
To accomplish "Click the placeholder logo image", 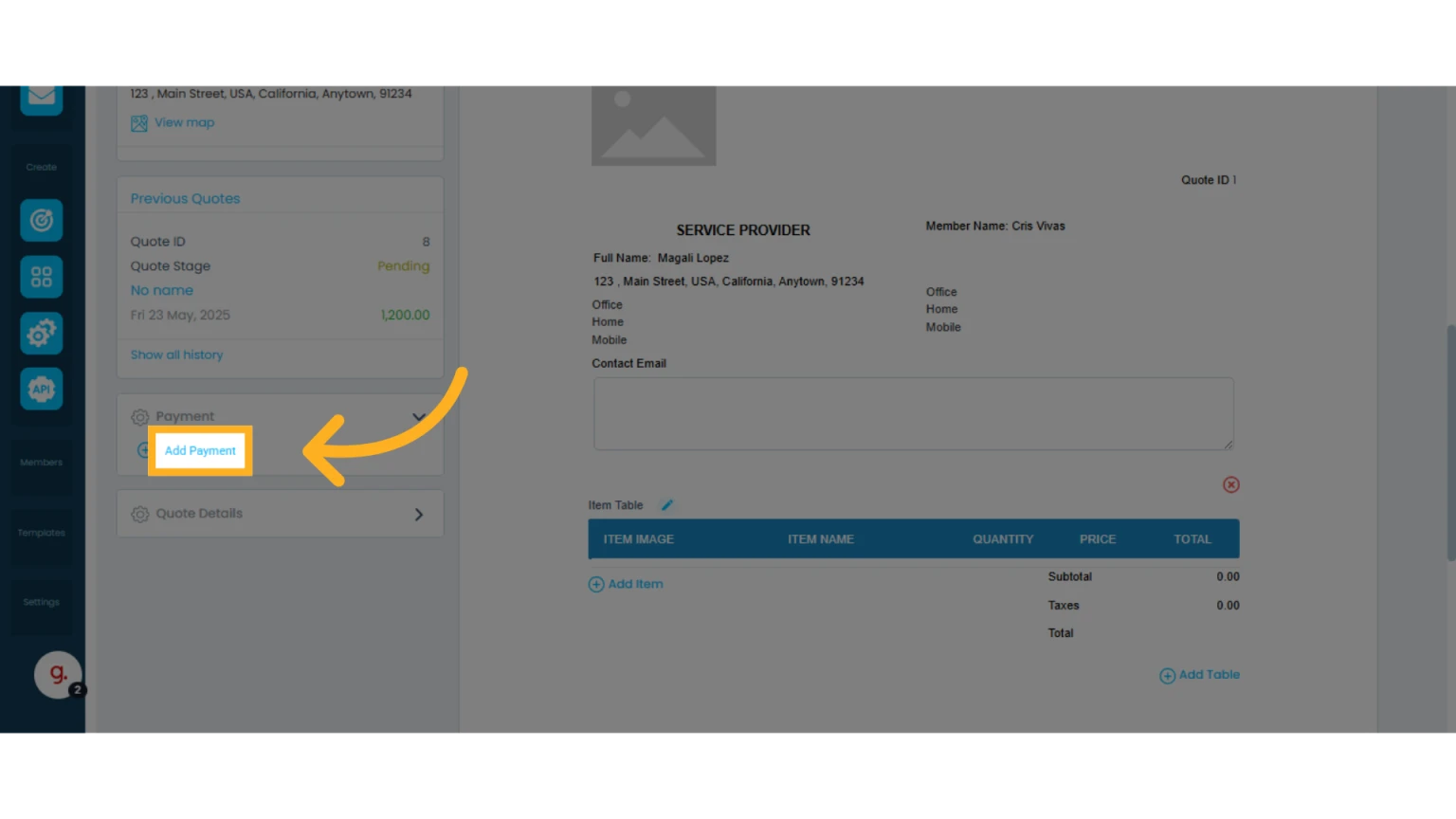I will (654, 126).
